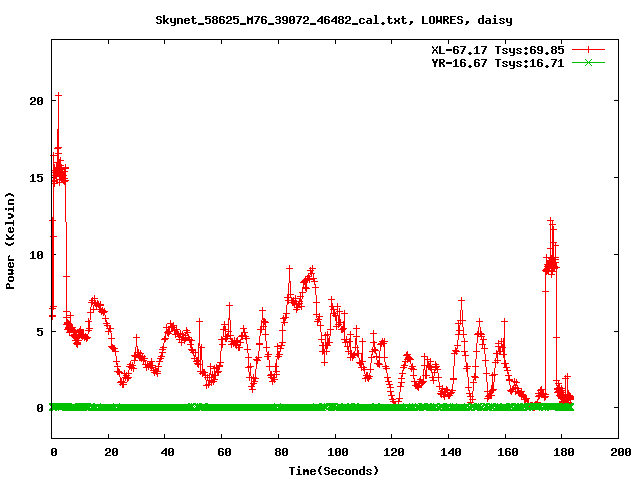This screenshot has width=640, height=480.
Task: Click the red legend line sample
Action: [x=588, y=50]
